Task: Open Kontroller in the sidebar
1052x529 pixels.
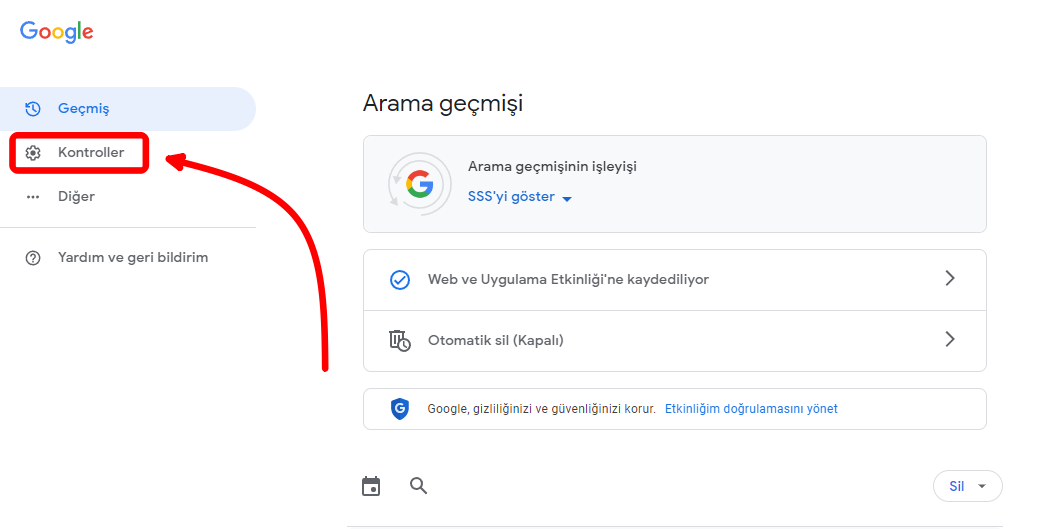Action: [90, 153]
